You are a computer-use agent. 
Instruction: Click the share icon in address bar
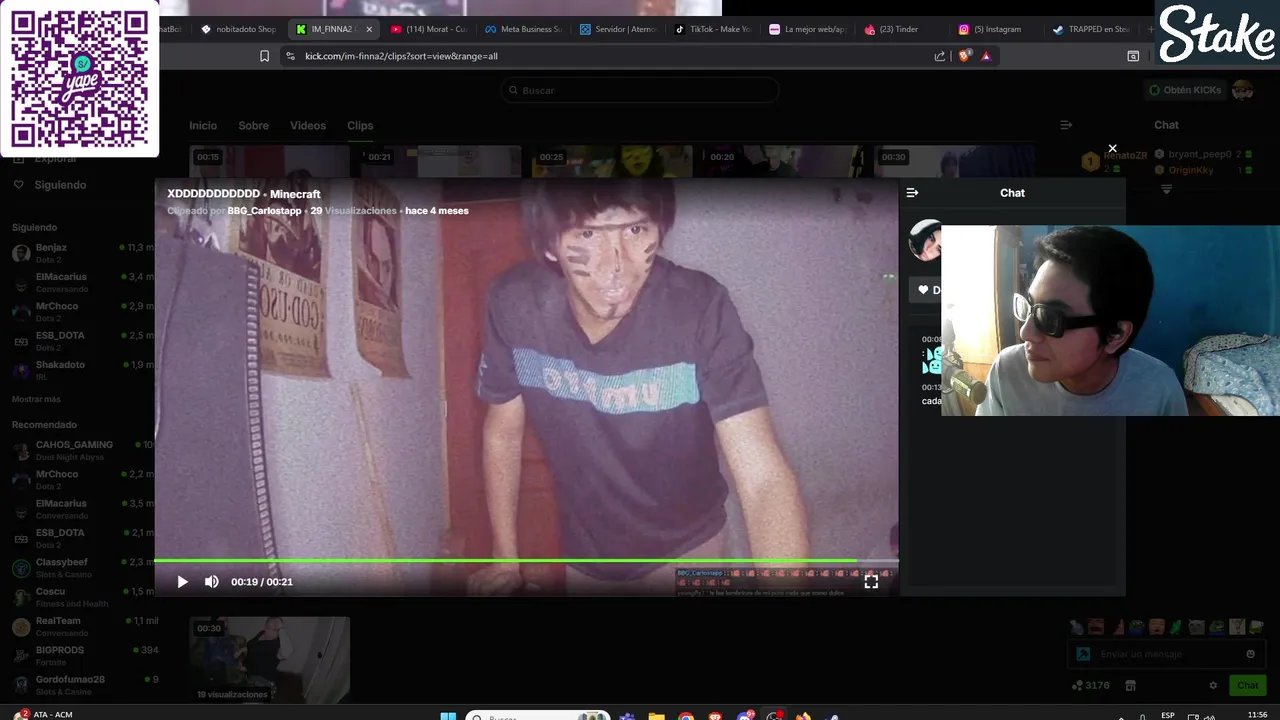pos(940,56)
